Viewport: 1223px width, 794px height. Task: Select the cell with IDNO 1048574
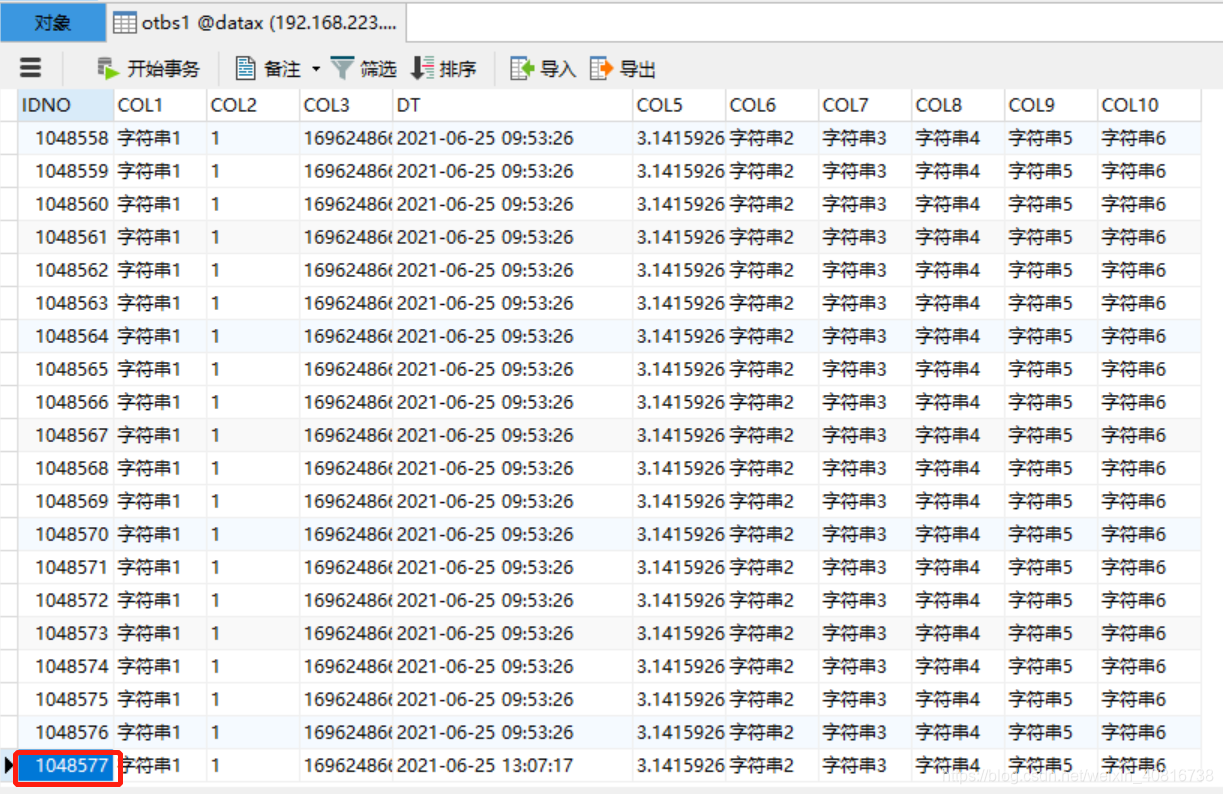click(x=66, y=666)
